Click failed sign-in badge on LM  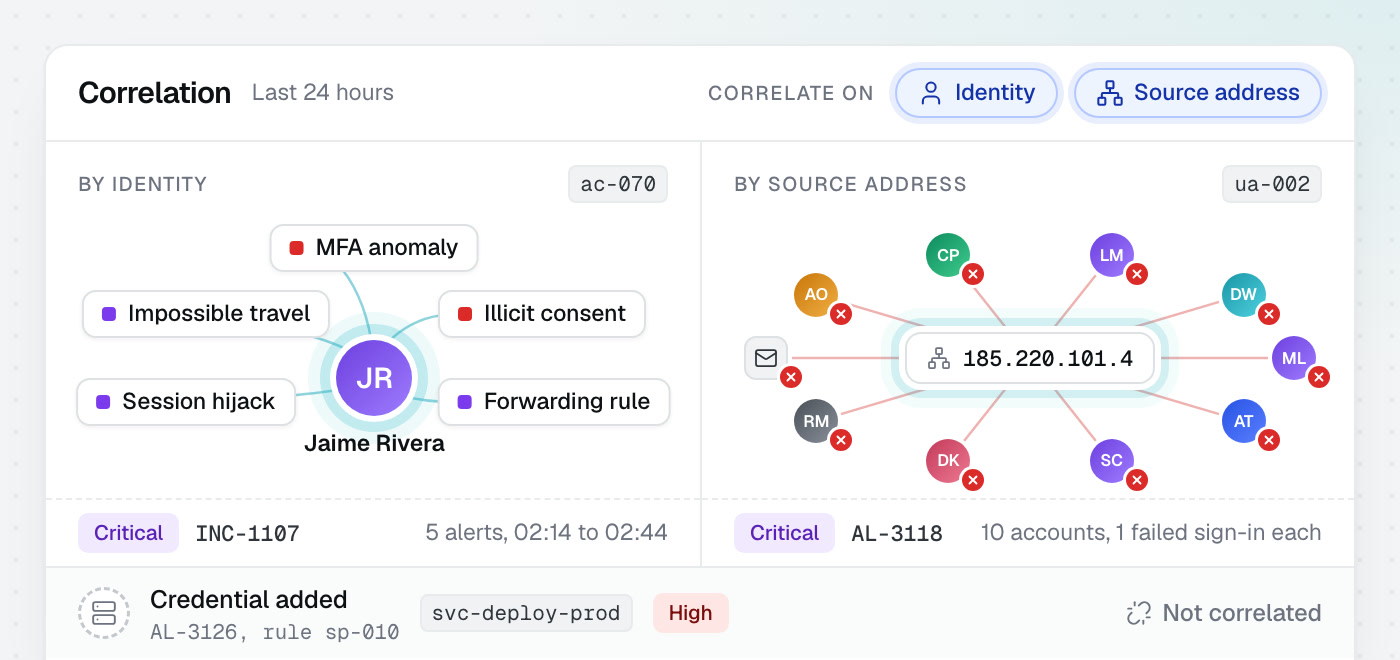pos(1136,274)
